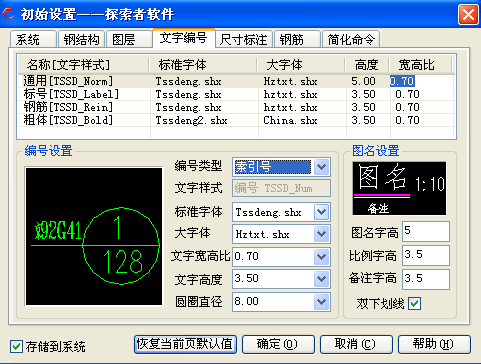Open the 文字宽高比 dropdown
This screenshot has height=364, width=481.
point(321,257)
